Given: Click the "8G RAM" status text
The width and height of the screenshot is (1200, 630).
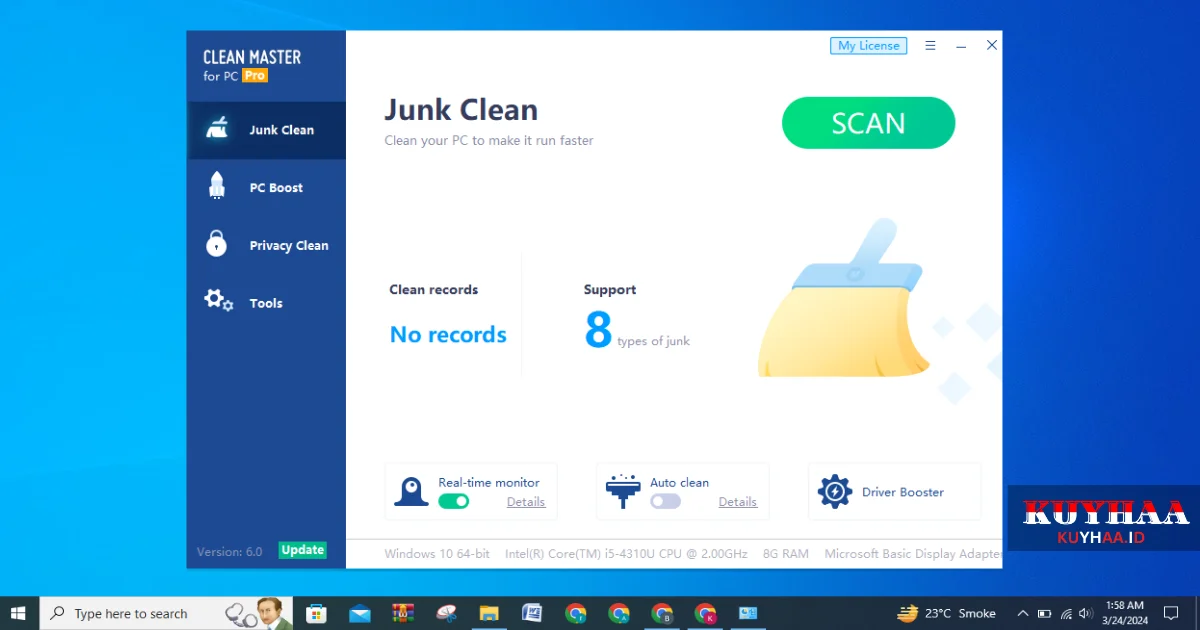Looking at the screenshot, I should 786,553.
